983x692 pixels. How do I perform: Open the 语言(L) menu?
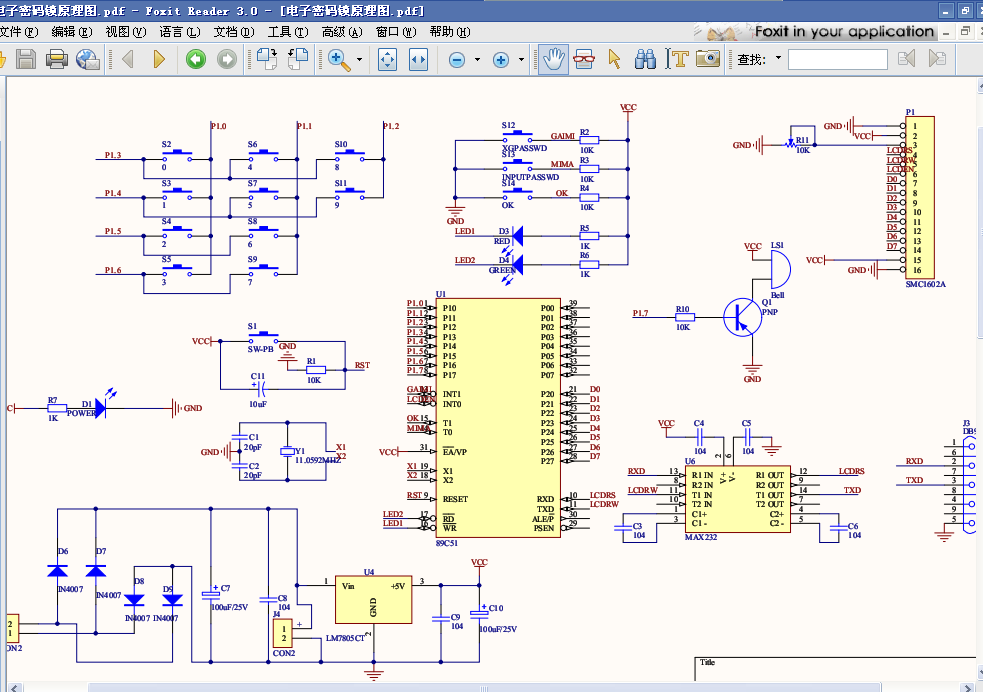[x=180, y=31]
